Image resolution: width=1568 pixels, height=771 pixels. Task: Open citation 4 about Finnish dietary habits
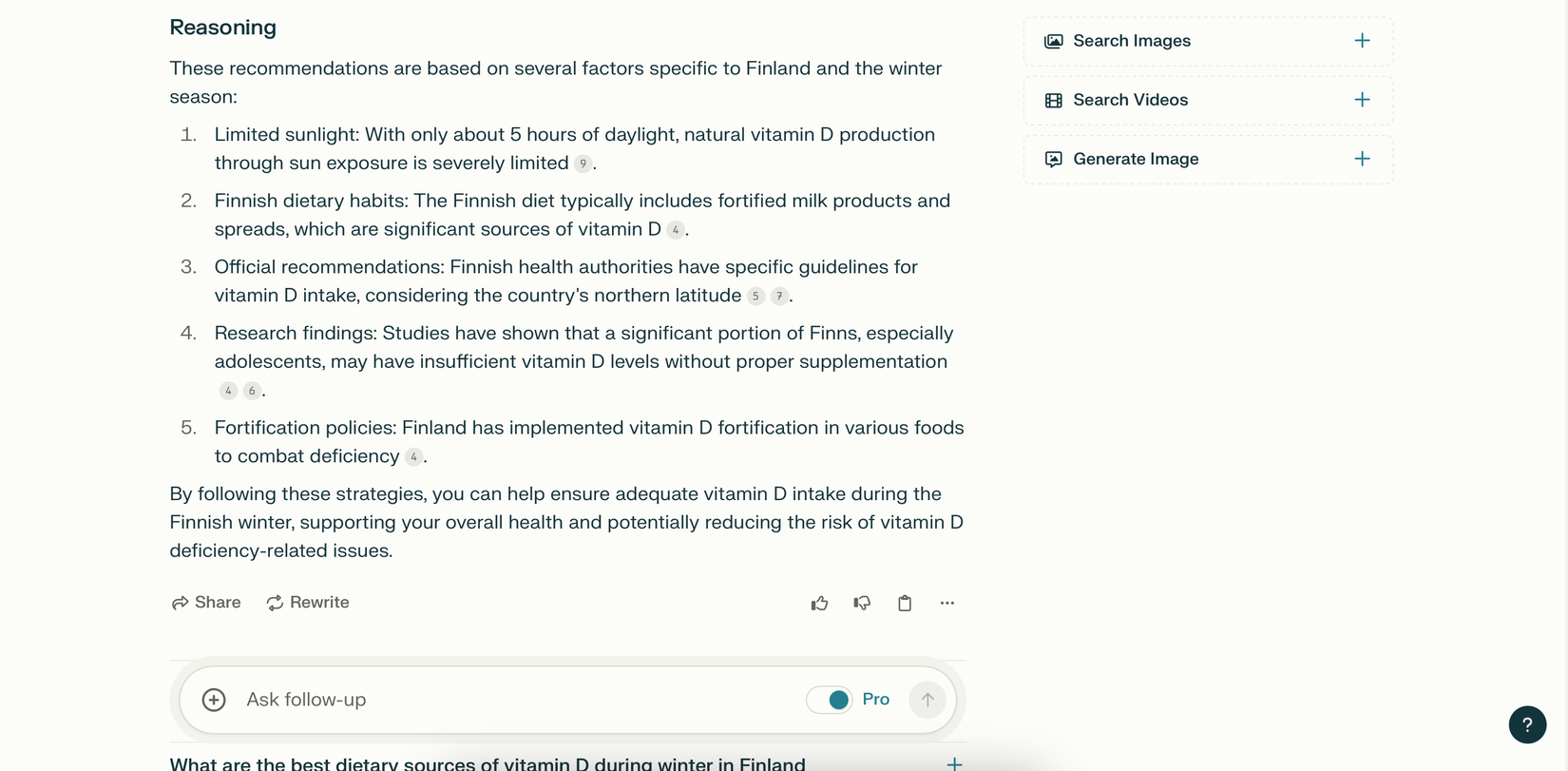click(676, 229)
